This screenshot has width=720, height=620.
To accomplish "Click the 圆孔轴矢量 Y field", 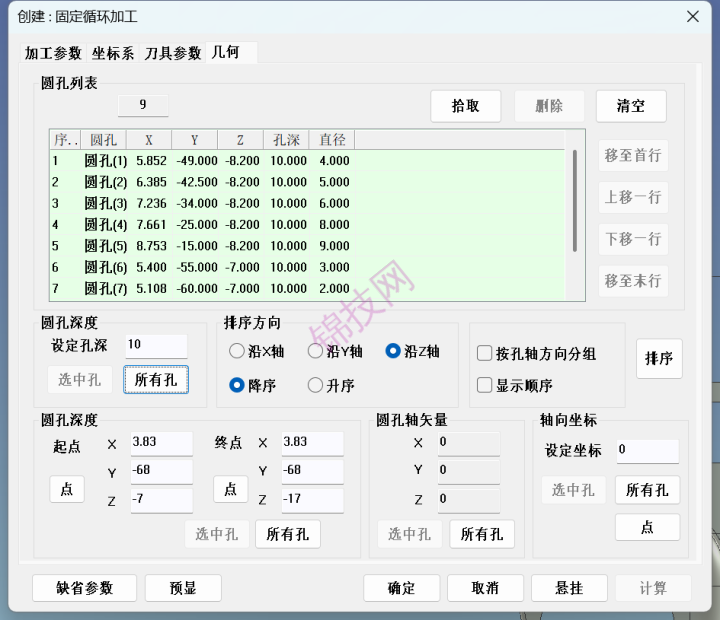I will (x=469, y=472).
